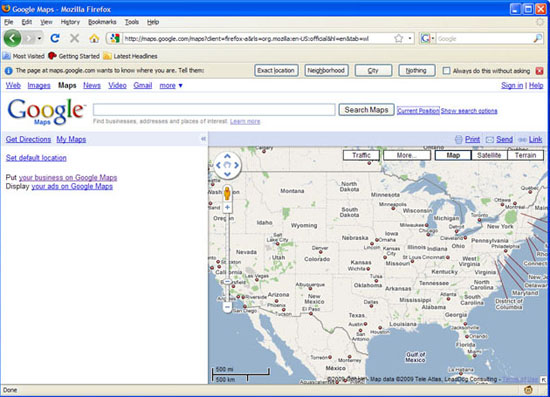
Task: Go back with the green back arrow
Action: [x=12, y=38]
